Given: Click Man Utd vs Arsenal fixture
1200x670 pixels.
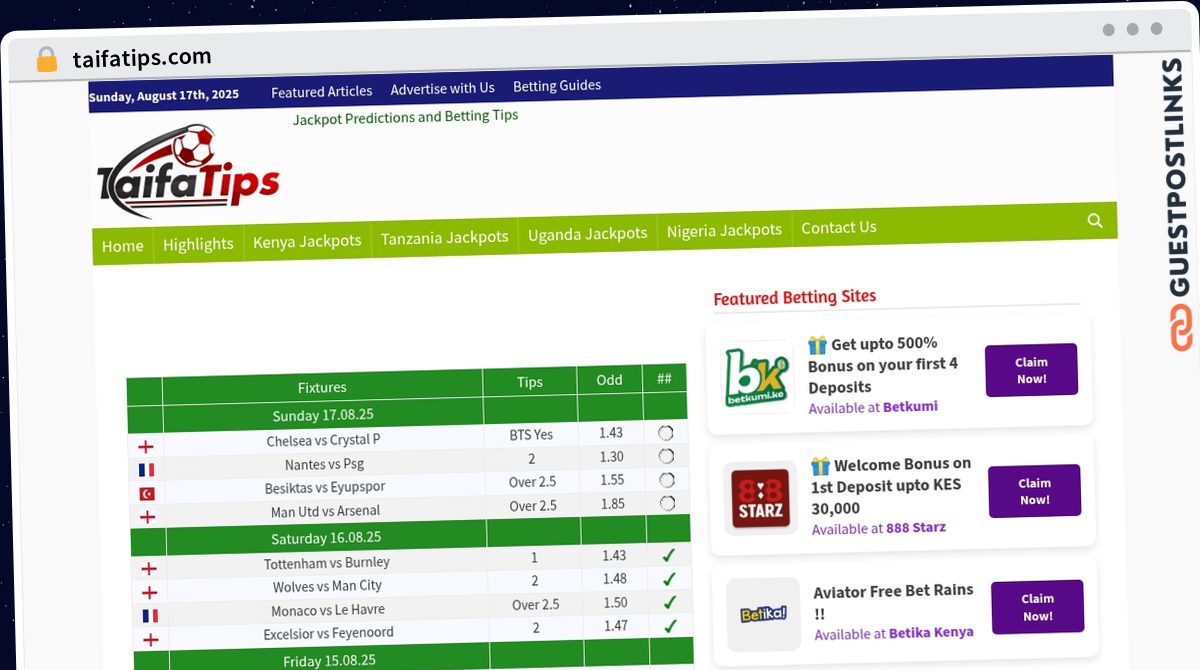Looking at the screenshot, I should [326, 511].
